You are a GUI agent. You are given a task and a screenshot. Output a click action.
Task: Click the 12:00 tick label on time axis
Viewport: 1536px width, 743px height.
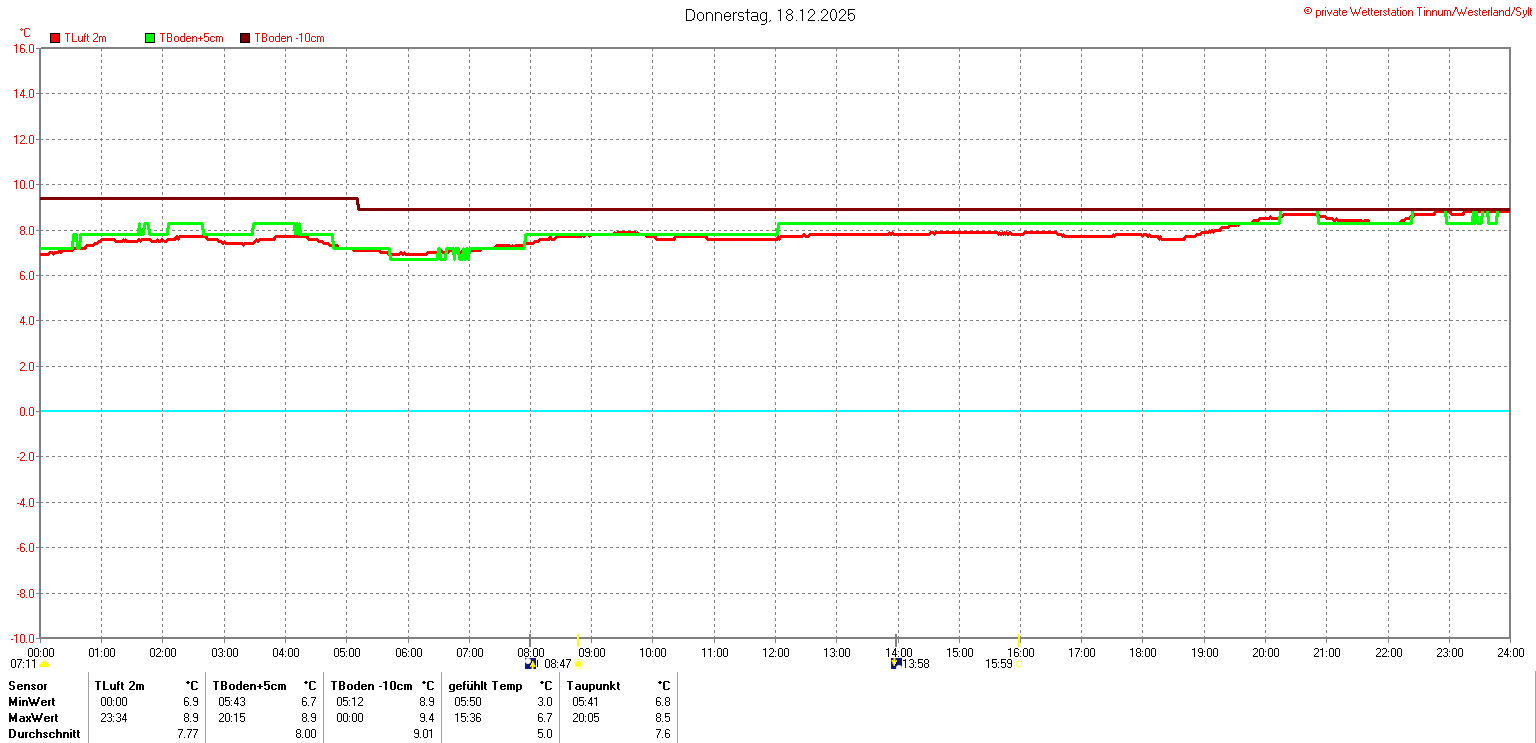point(776,653)
